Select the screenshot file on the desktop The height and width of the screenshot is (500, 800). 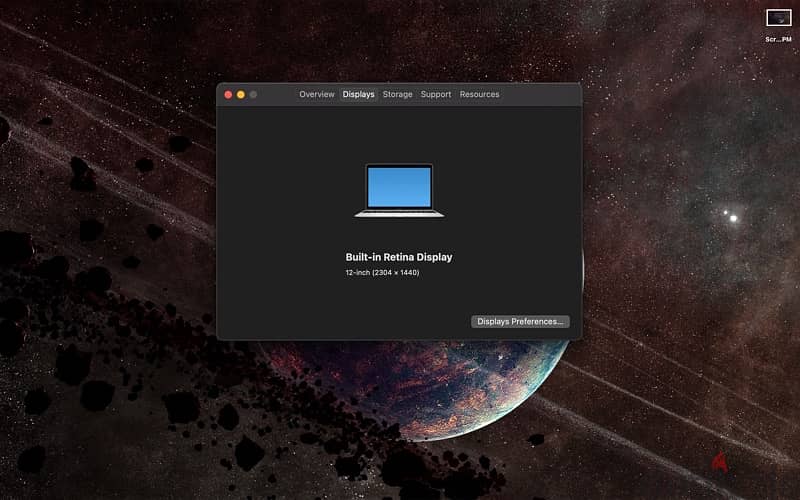click(779, 18)
